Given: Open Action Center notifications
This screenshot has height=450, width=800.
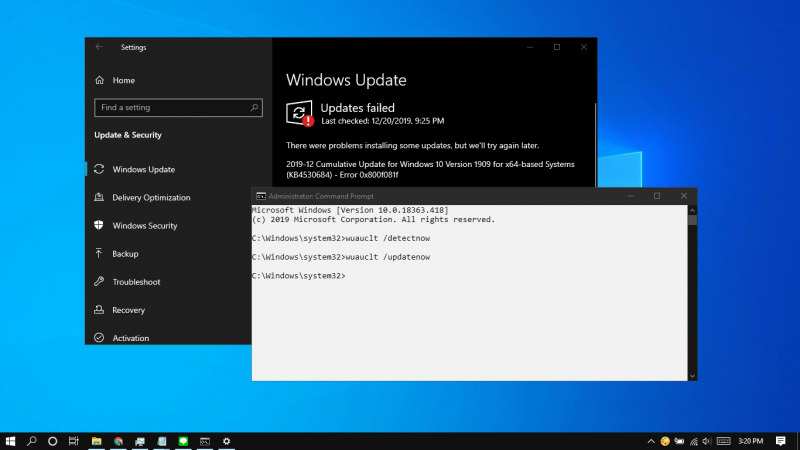Looking at the screenshot, I should click(781, 441).
